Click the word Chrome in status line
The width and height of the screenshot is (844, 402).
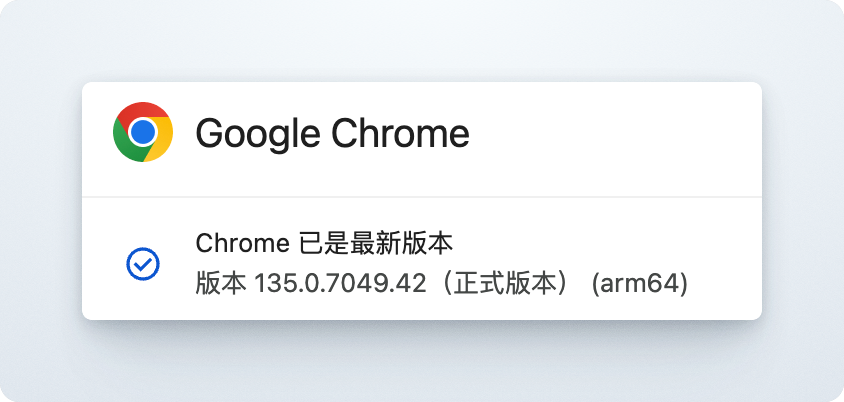[242, 244]
